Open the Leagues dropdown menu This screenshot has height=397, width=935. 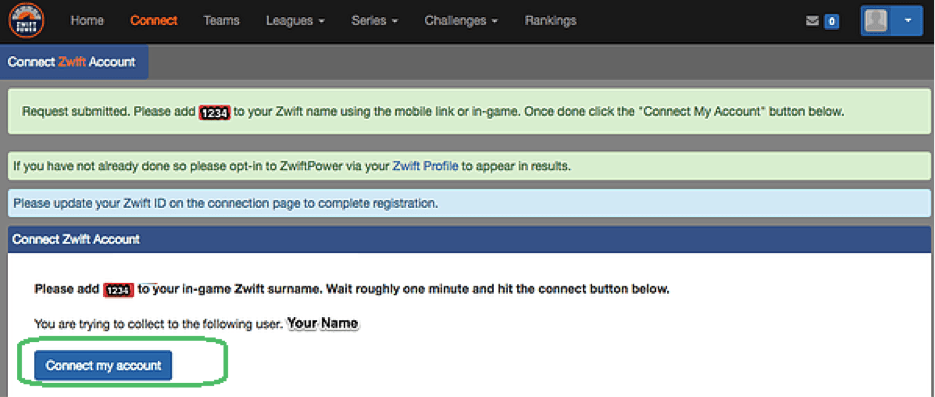click(x=295, y=21)
